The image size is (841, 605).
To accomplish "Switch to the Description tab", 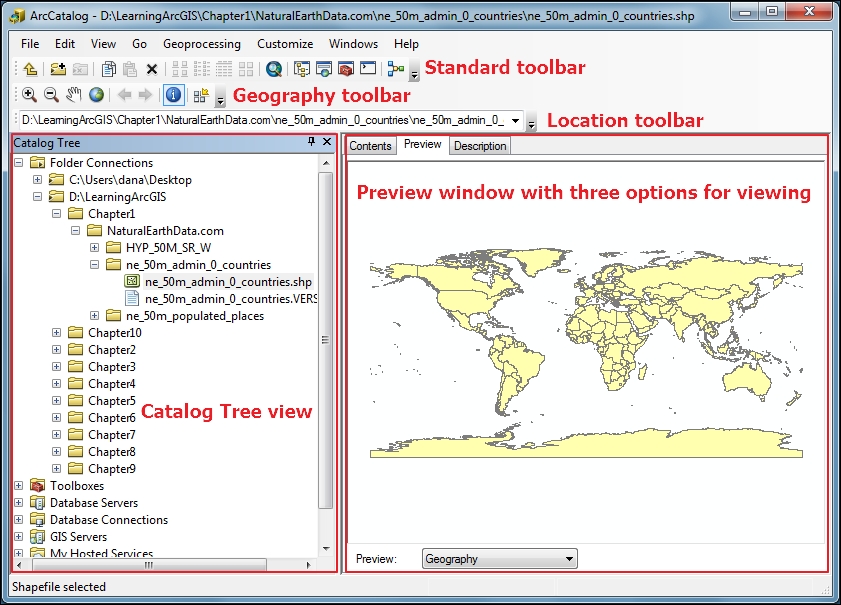I will tap(480, 146).
